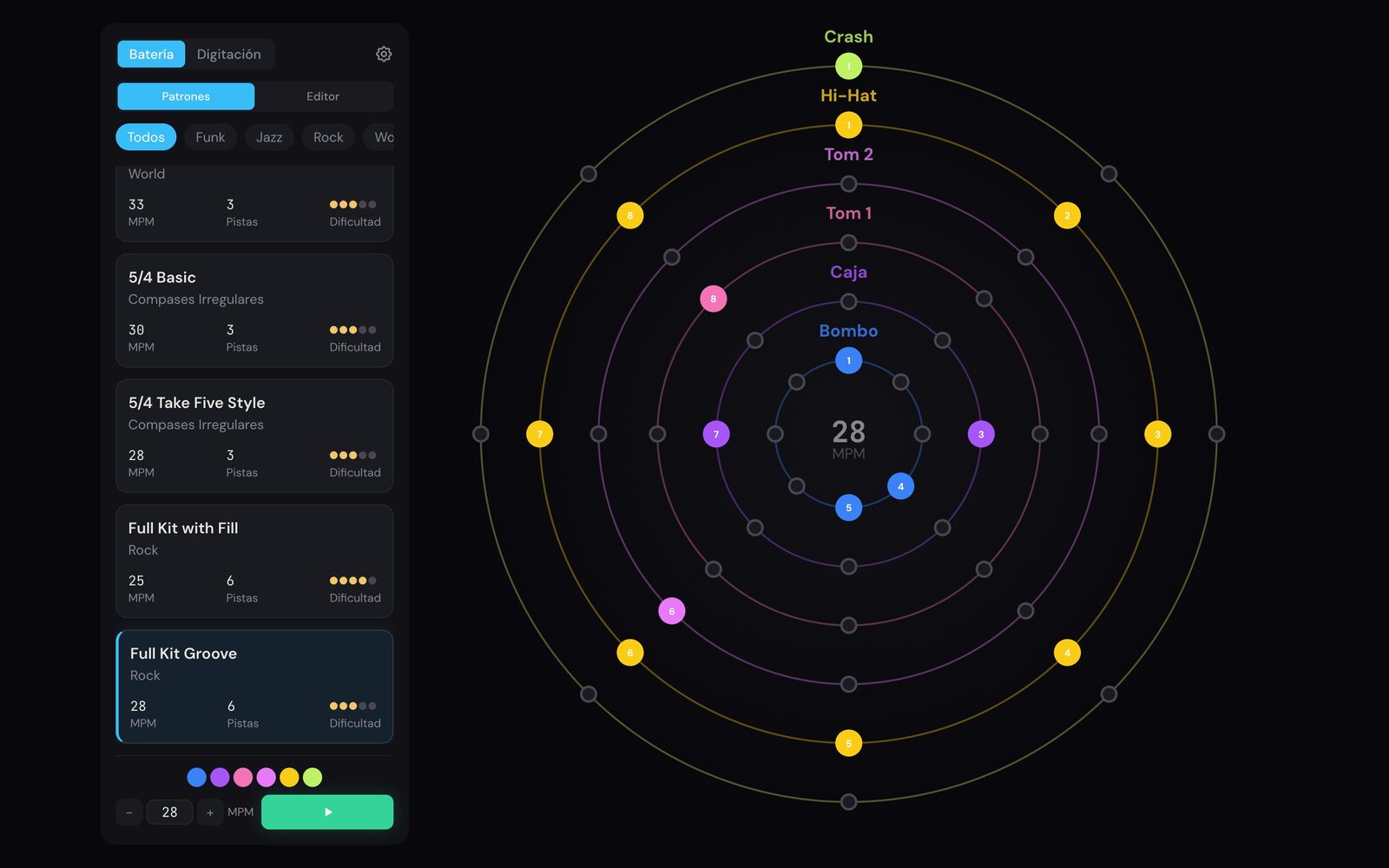Click the Tom 1 ring label

[x=848, y=213]
